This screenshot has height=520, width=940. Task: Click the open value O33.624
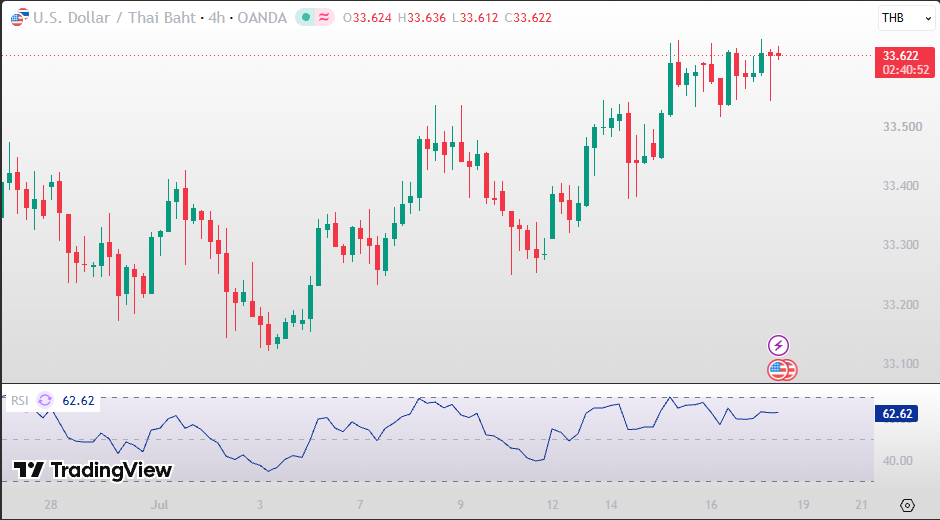(x=367, y=17)
